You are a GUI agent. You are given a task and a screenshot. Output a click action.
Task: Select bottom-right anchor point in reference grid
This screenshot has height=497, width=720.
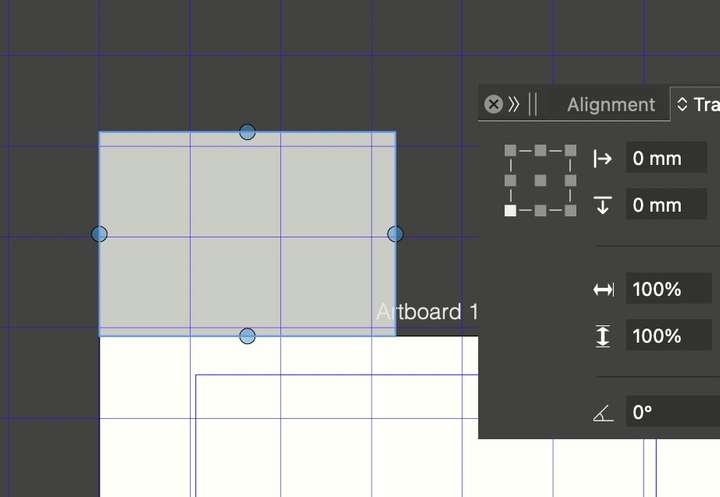(570, 210)
